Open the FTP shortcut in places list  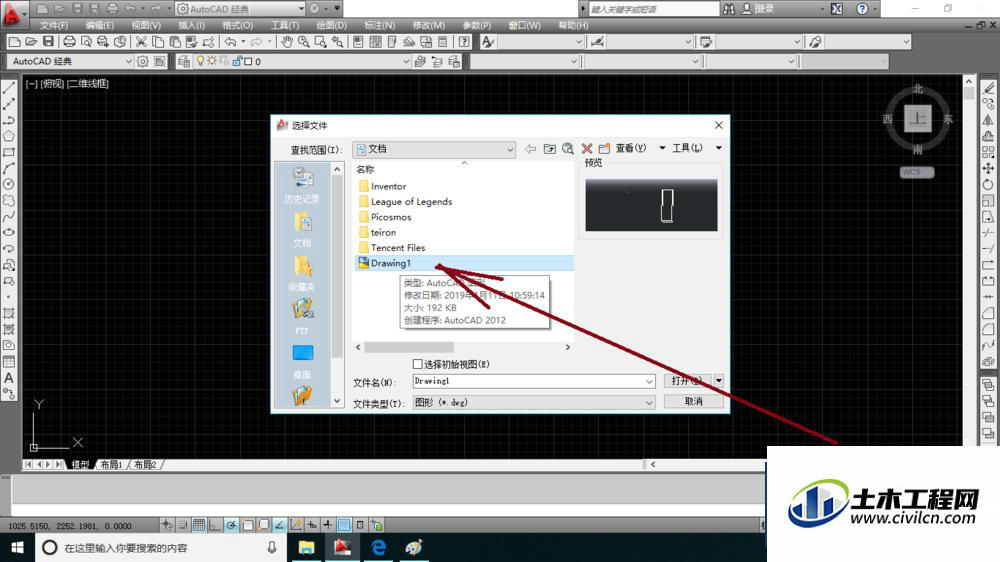click(302, 316)
